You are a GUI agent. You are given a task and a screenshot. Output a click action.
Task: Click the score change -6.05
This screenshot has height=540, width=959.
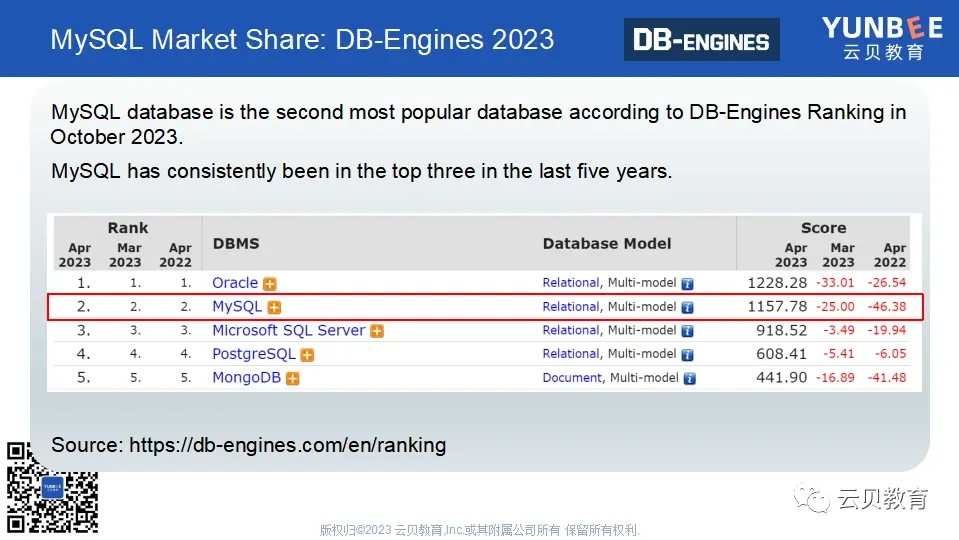tap(890, 353)
